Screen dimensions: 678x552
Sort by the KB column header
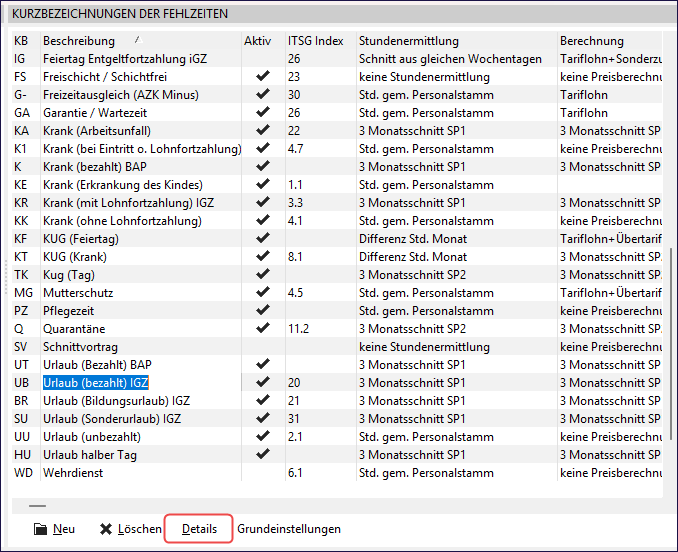click(x=21, y=41)
